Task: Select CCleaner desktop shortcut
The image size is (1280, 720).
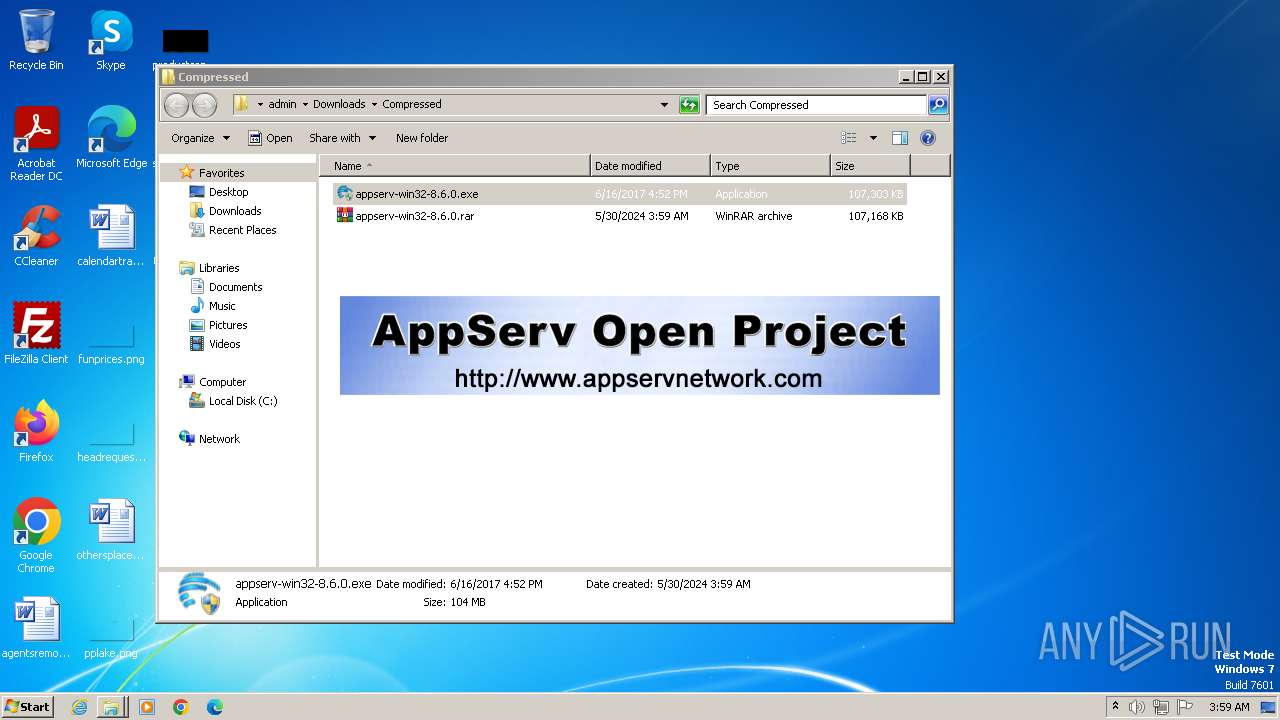Action: click(36, 236)
